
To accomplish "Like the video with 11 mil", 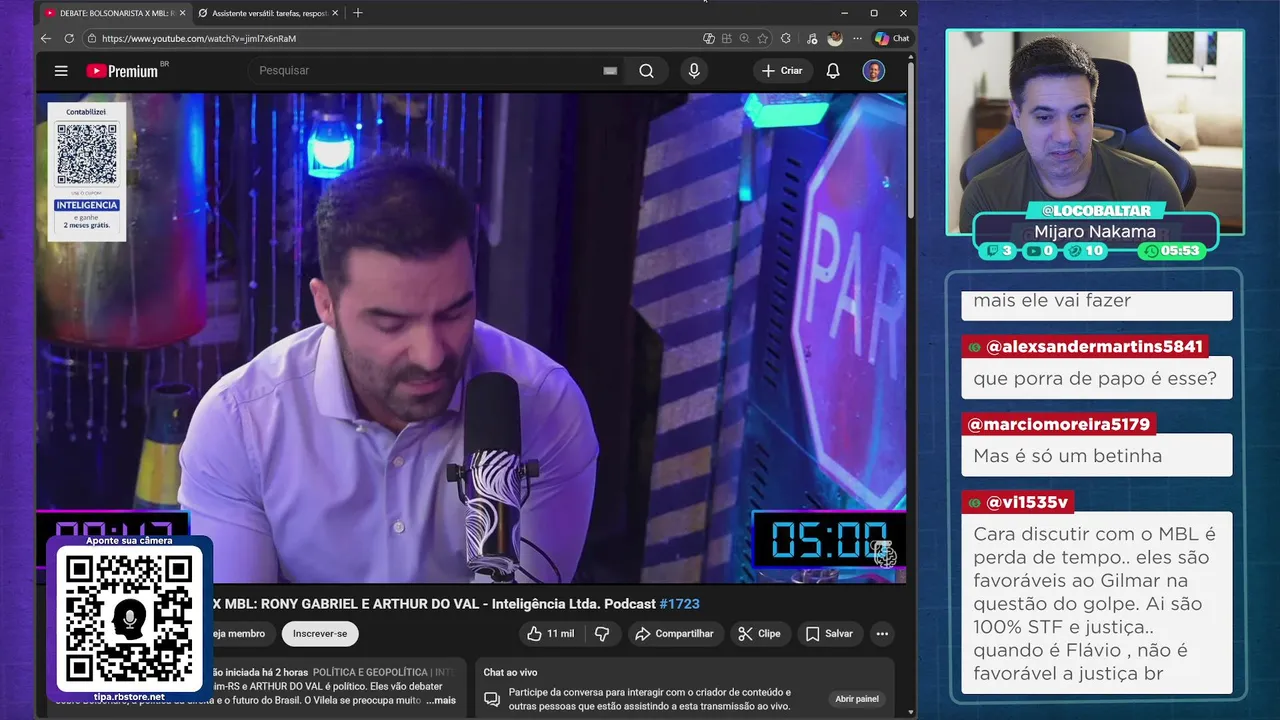I will (551, 634).
